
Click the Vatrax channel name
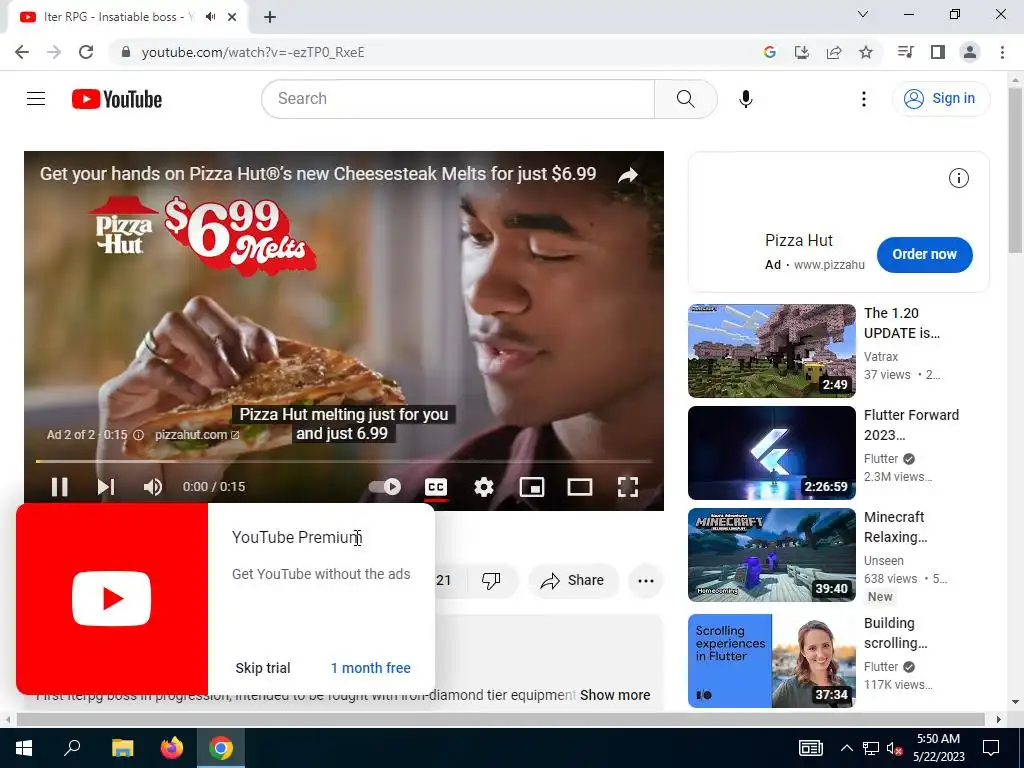881,357
